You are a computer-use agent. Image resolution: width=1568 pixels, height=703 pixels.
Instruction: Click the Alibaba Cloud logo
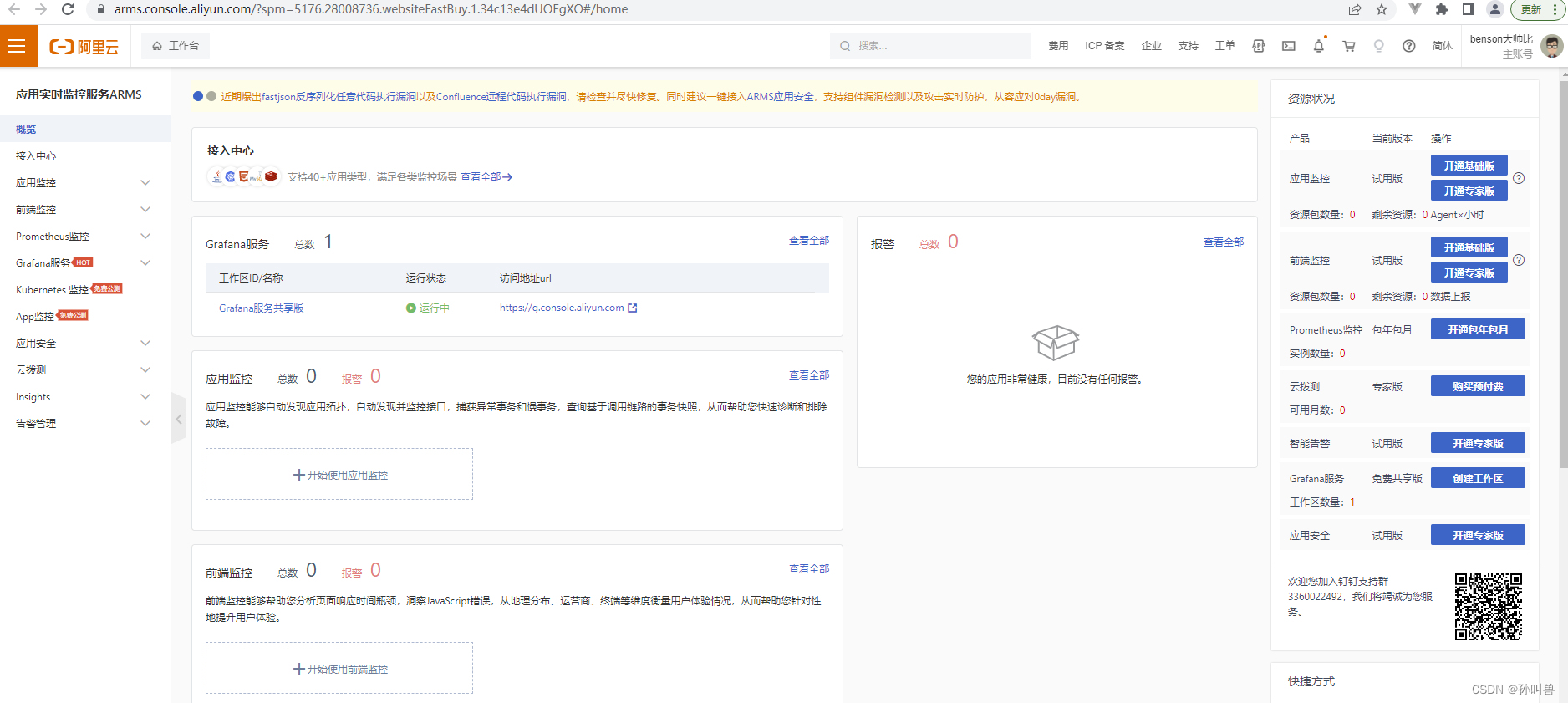click(84, 47)
